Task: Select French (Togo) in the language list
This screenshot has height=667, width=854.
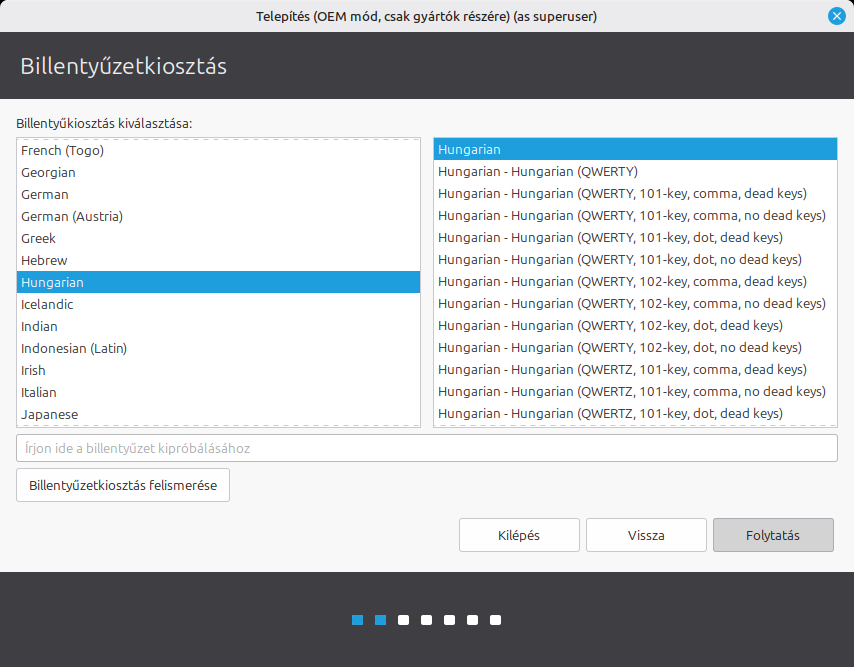Action: pyautogui.click(x=62, y=150)
